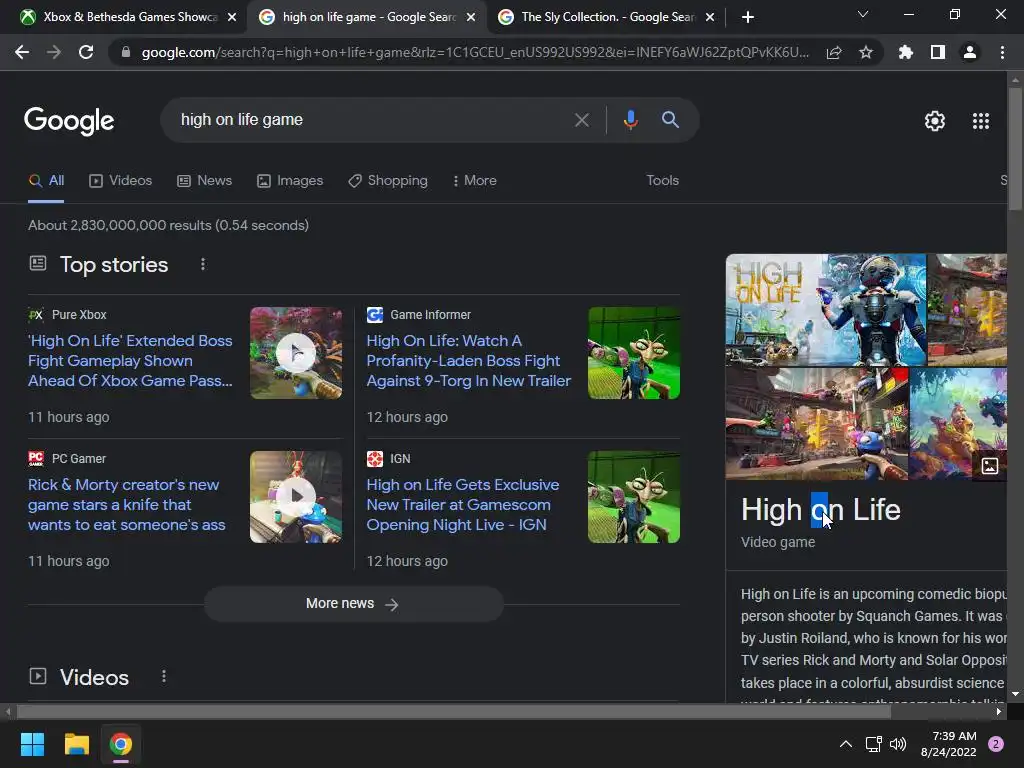Close the high on life game tab
This screenshot has height=768, width=1024.
click(x=471, y=17)
